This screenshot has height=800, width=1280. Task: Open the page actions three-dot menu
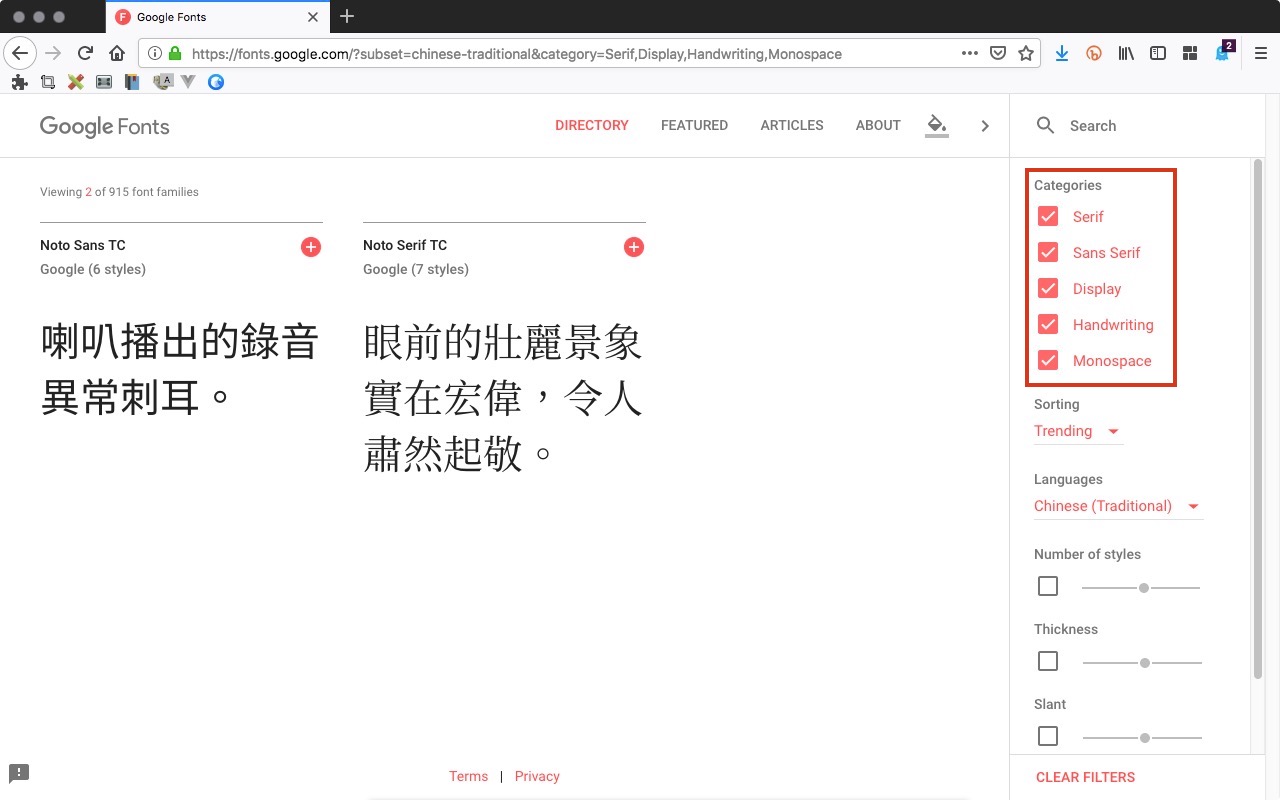969,53
